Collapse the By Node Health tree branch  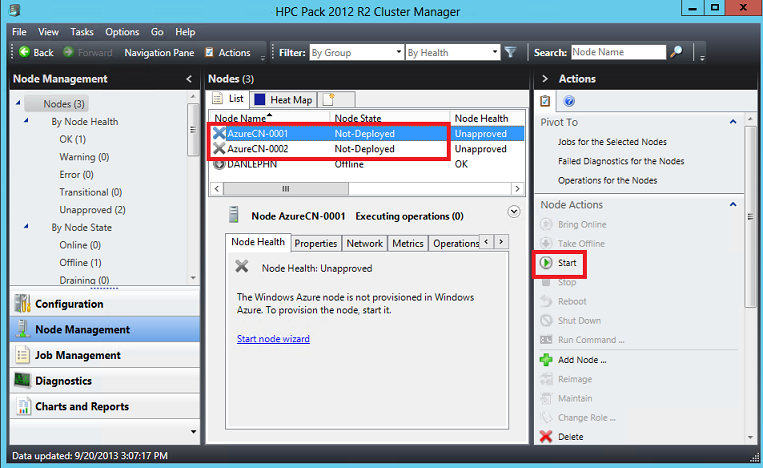26,120
